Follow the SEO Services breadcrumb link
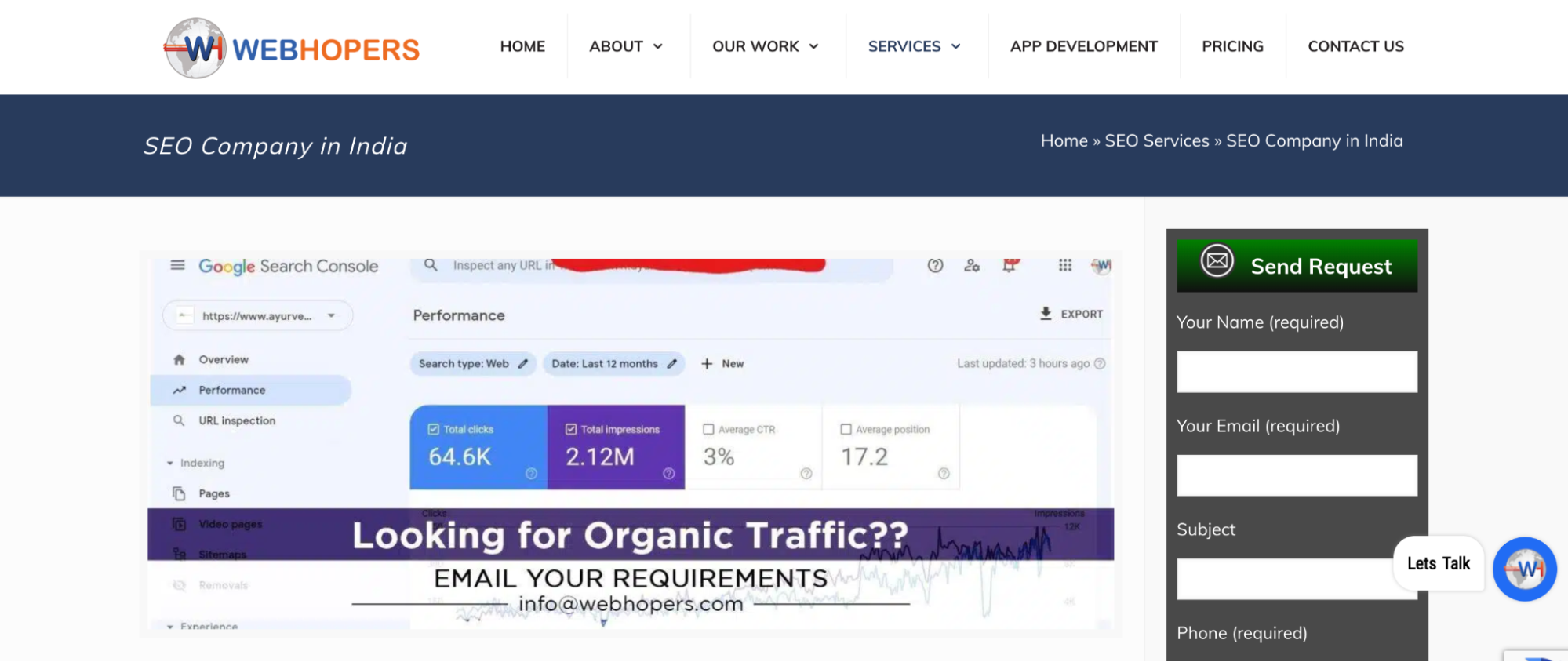Screen dimensions: 1568x662 pos(1156,141)
